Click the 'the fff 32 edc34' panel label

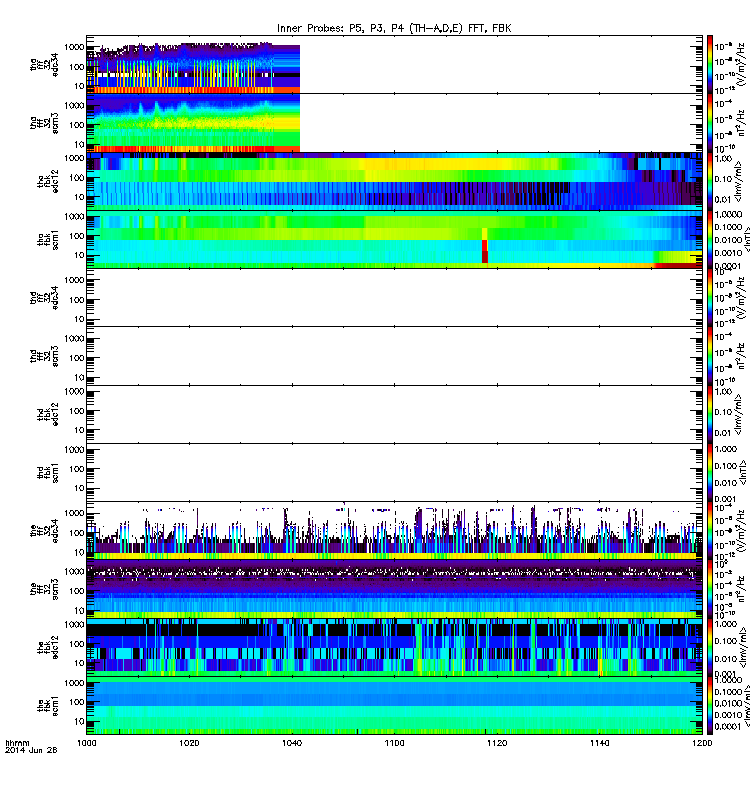click(x=44, y=531)
